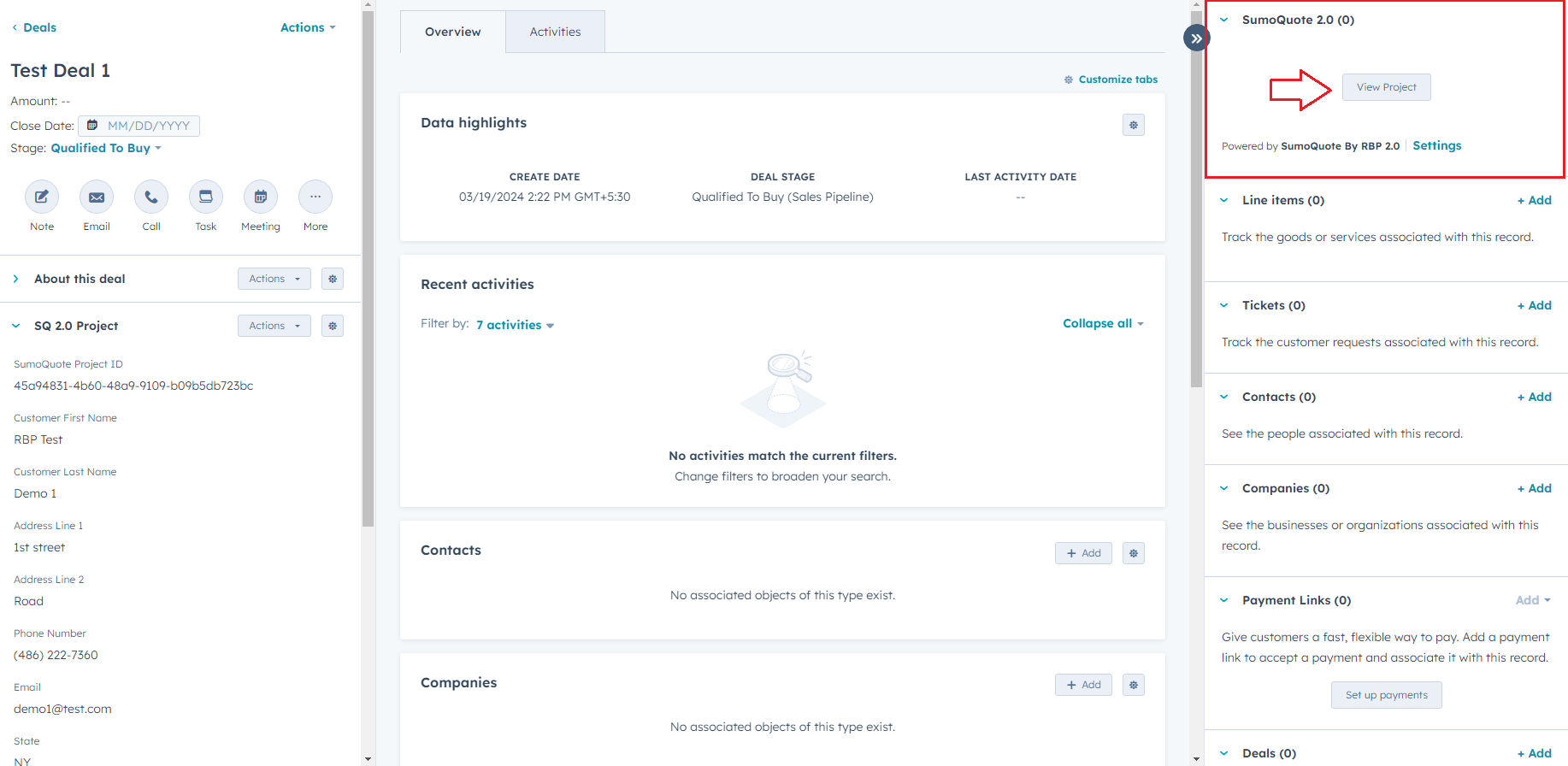Add a ticket in sidebar

(1535, 305)
